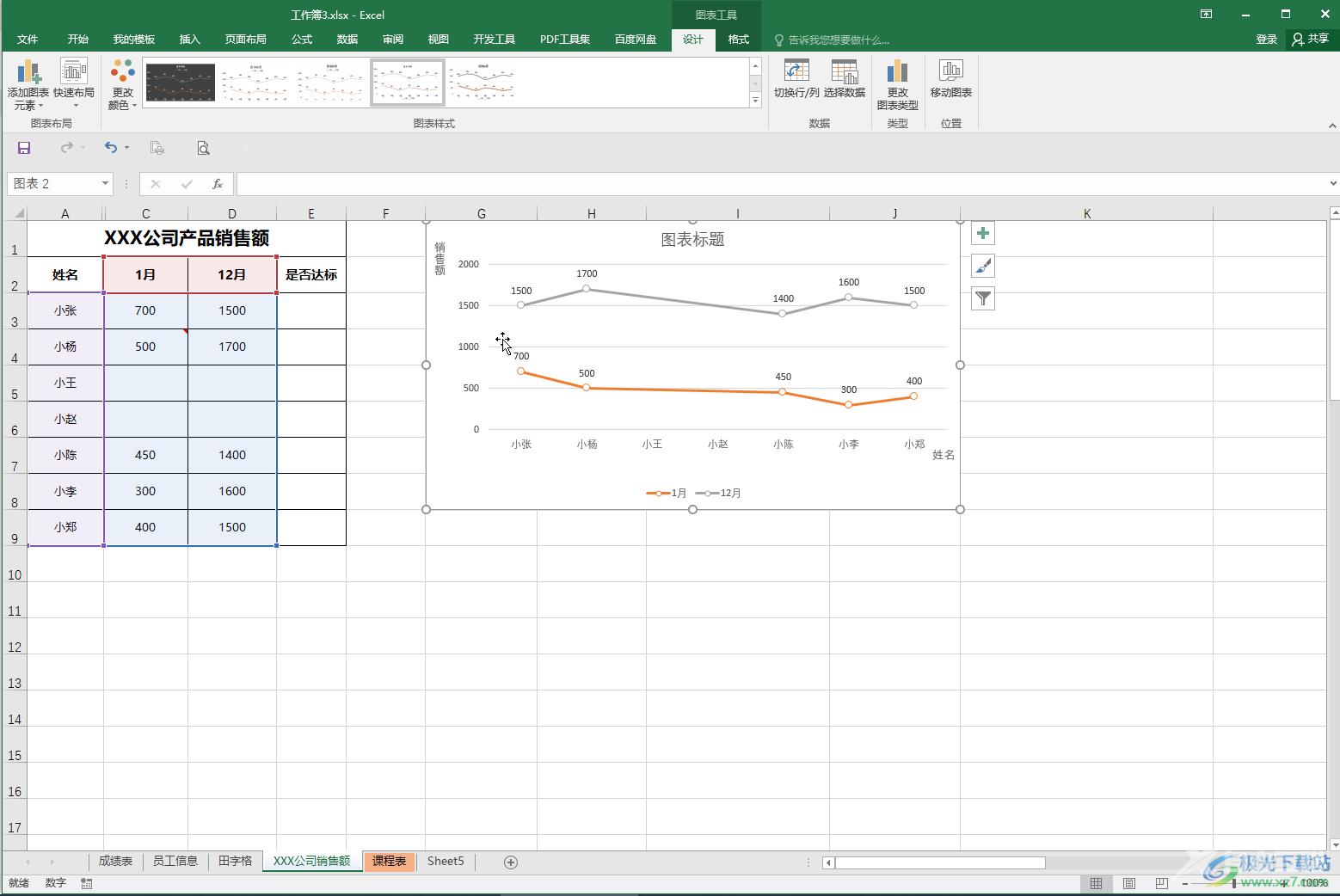Open the Change Colors (更改颜色) palette
Viewport: 1340px width, 896px height.
pyautogui.click(x=122, y=85)
